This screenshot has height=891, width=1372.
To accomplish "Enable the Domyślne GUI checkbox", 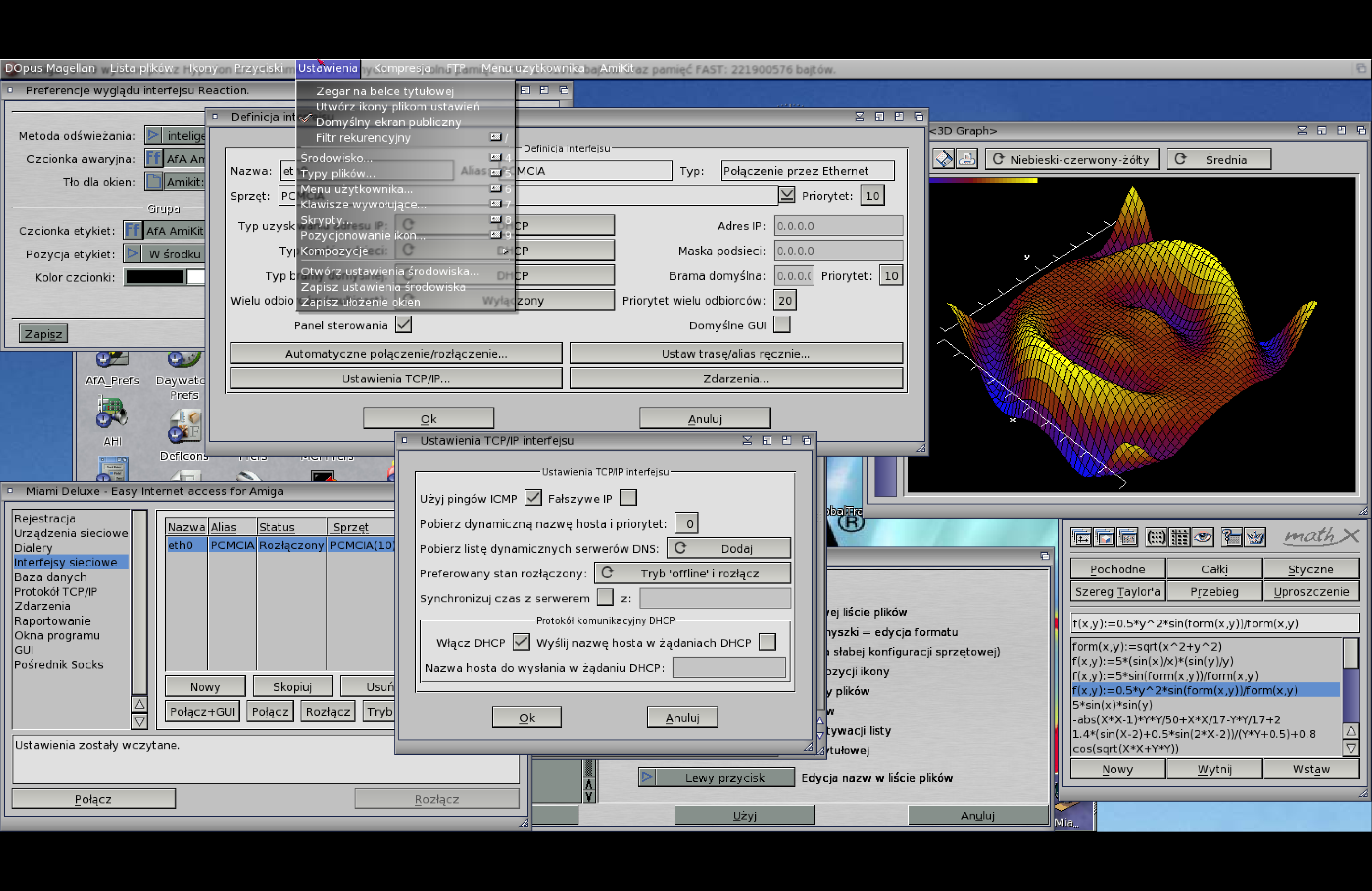I will pyautogui.click(x=781, y=325).
